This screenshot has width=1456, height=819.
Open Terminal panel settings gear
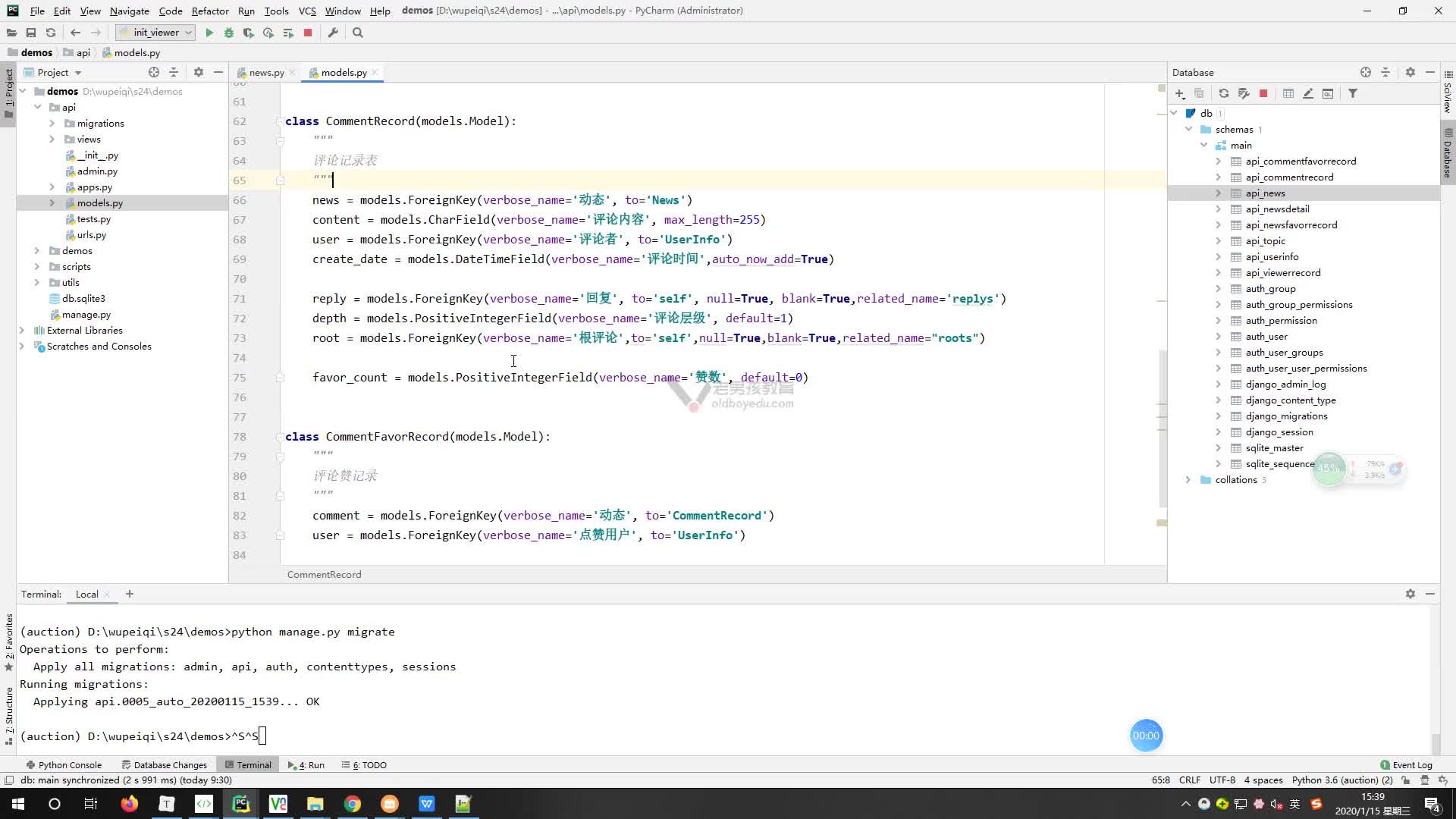tap(1410, 594)
